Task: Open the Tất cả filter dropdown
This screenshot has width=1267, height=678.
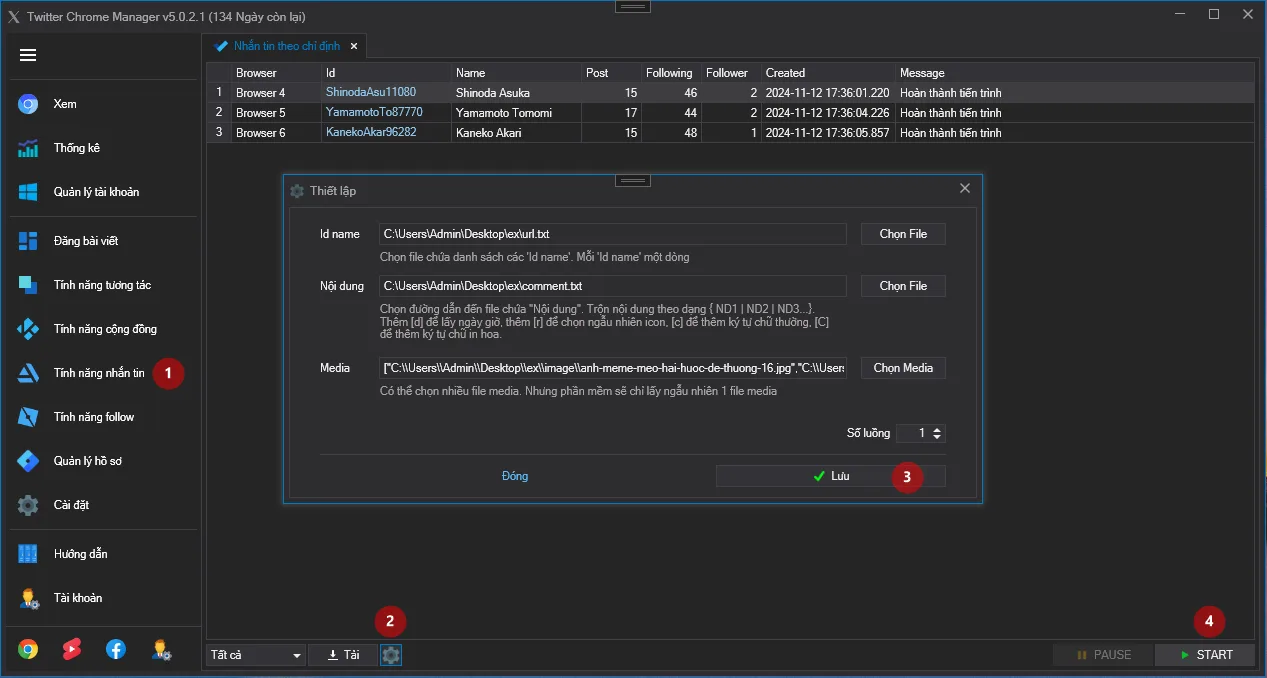Action: point(256,655)
